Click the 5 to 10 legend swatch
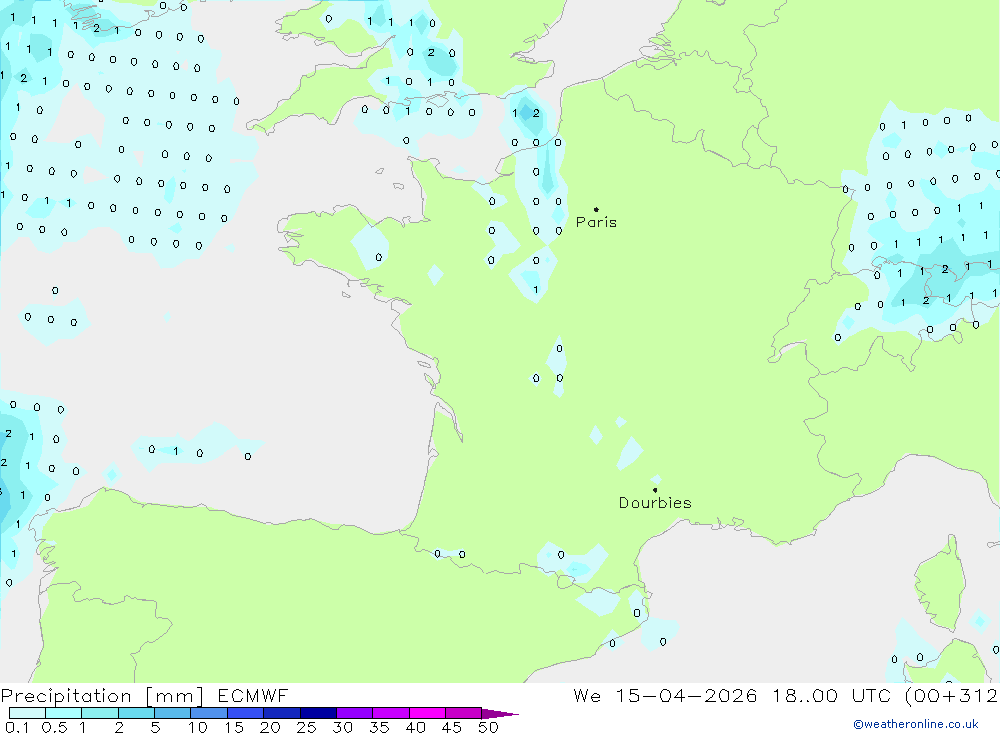 [173, 713]
